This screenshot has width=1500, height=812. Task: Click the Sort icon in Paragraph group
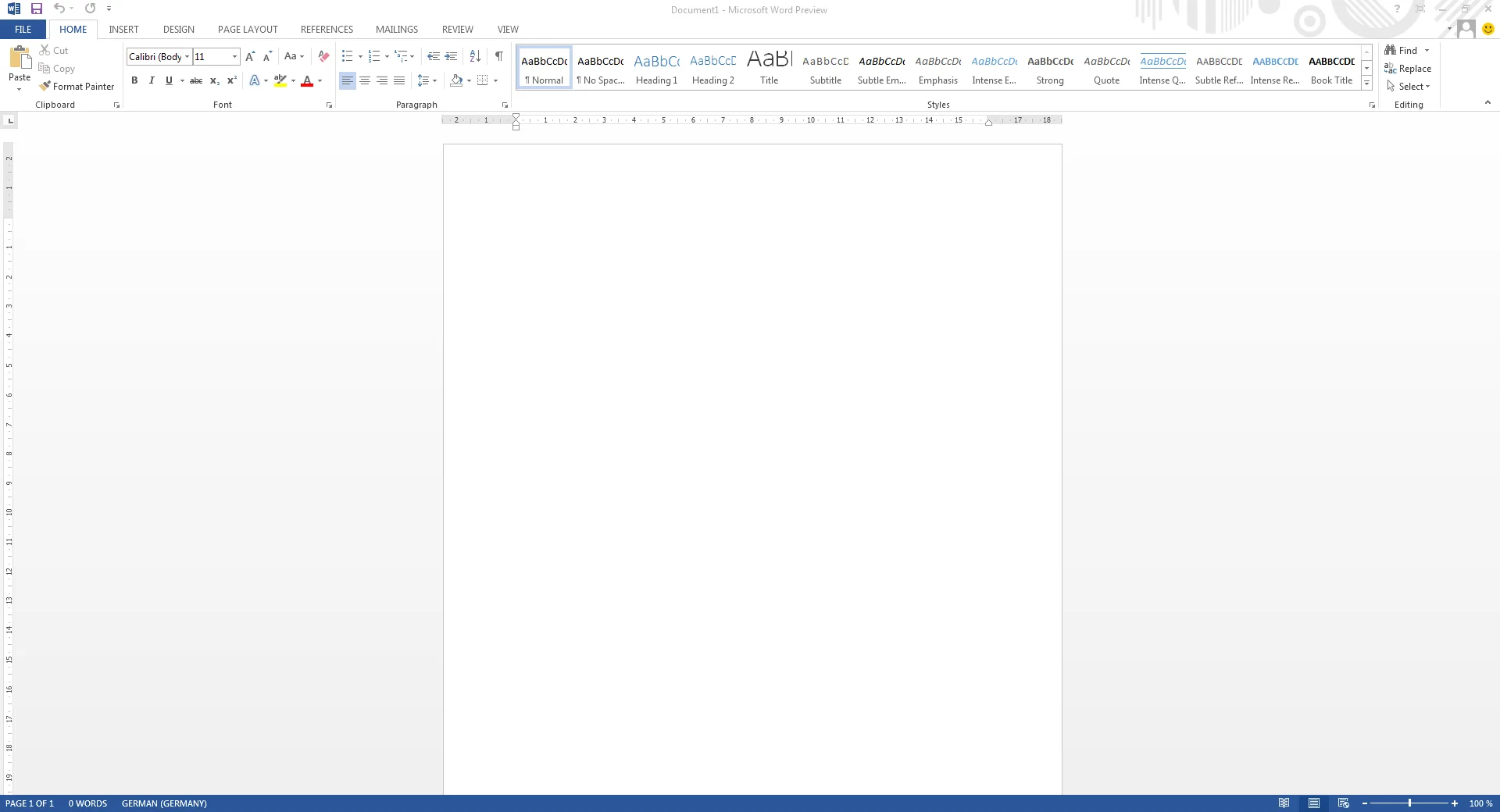coord(474,56)
